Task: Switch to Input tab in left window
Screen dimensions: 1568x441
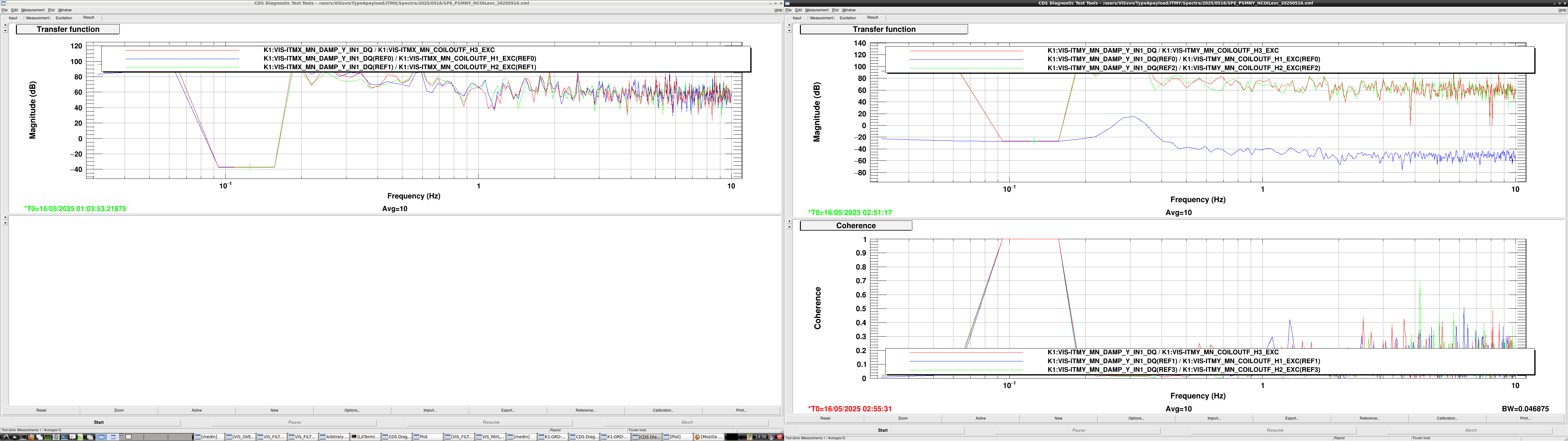Action: [x=13, y=18]
